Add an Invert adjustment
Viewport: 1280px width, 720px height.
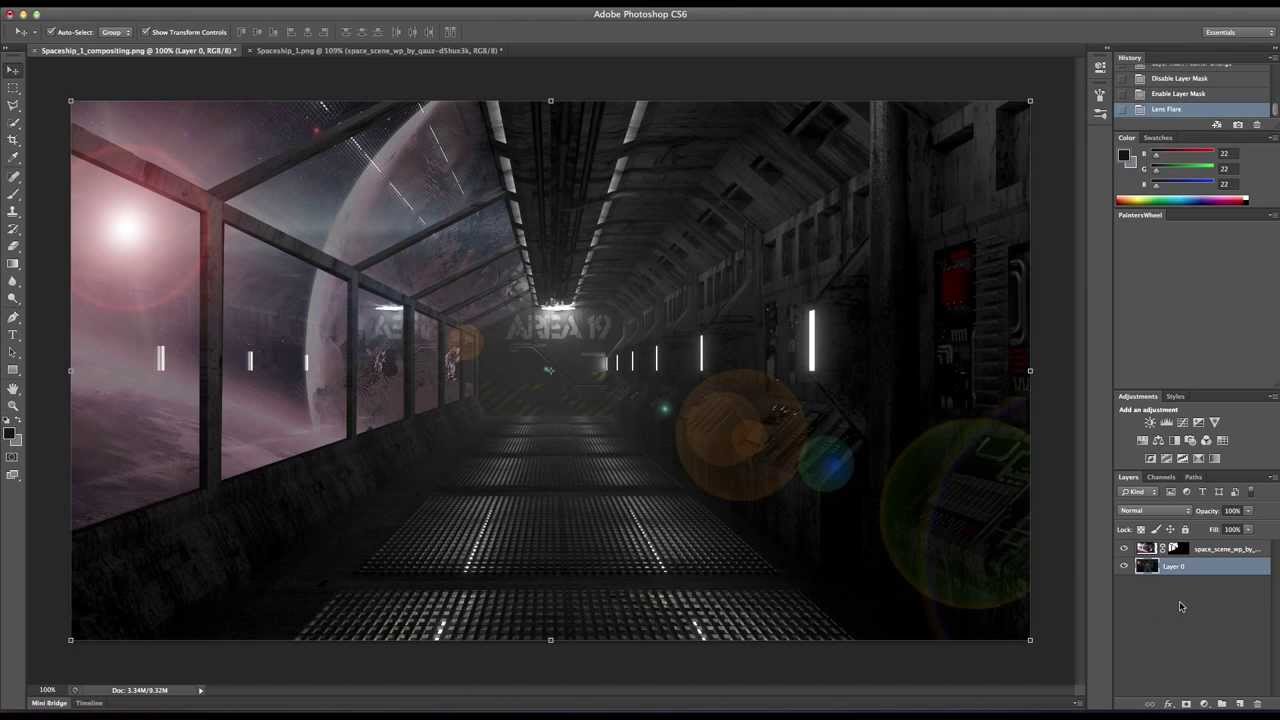coord(1150,459)
